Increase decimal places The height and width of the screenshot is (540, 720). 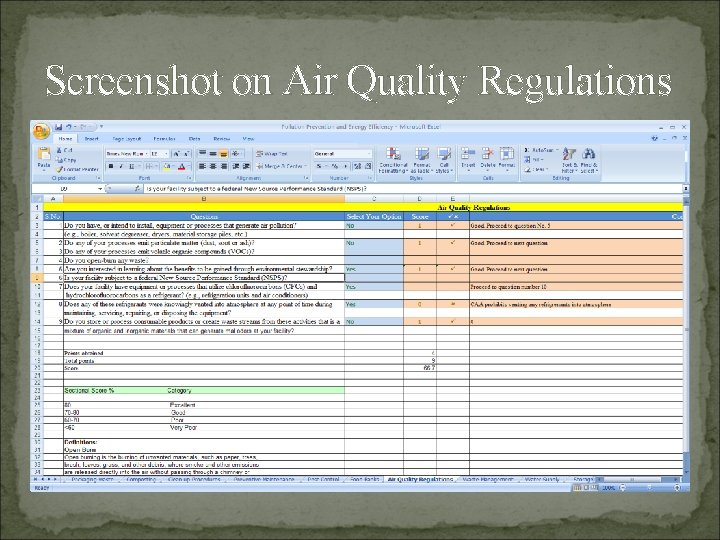358,166
